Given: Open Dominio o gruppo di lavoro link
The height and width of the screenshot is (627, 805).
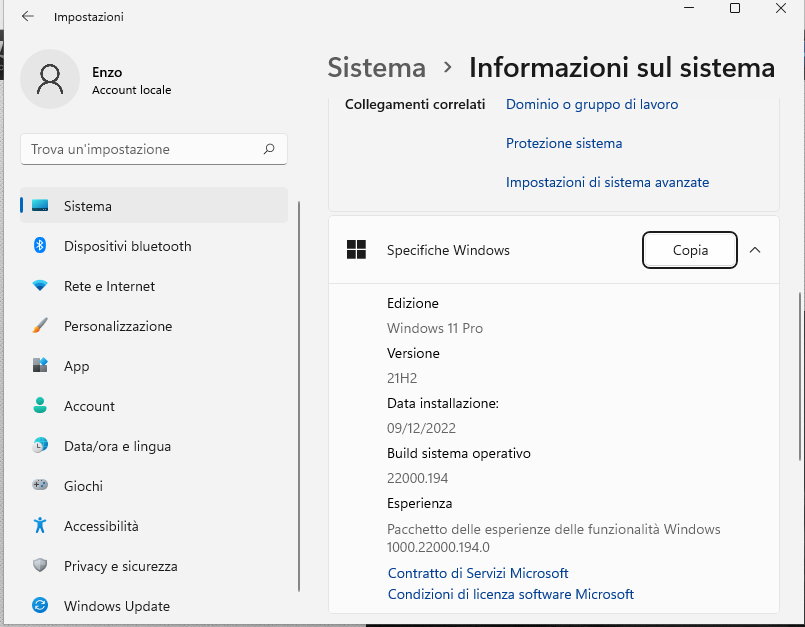Looking at the screenshot, I should point(592,104).
